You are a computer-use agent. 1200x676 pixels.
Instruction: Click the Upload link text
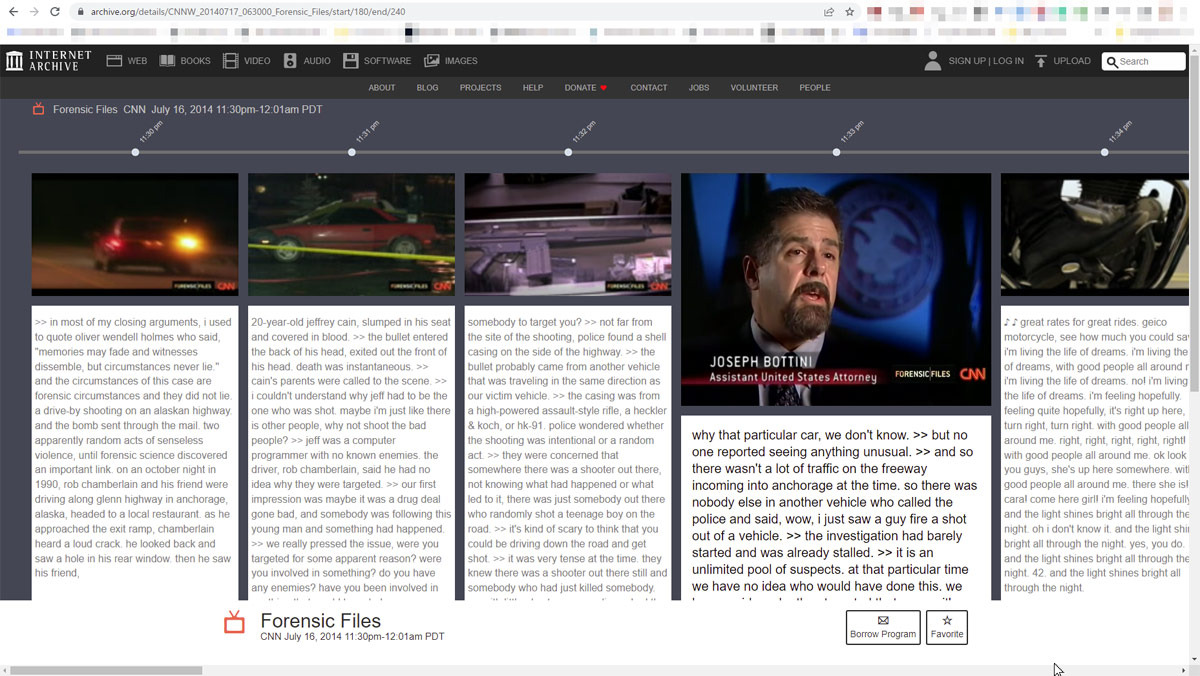pos(1072,61)
